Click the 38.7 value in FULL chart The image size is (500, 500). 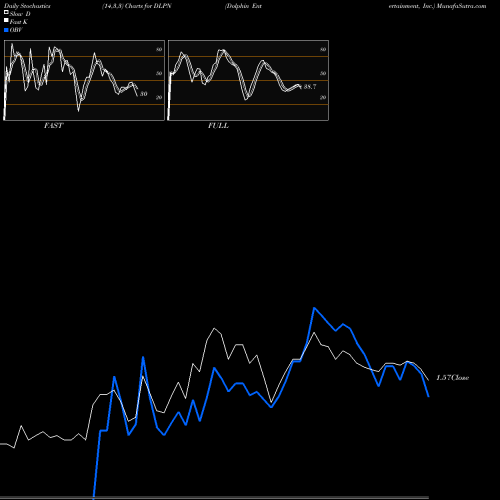click(310, 87)
